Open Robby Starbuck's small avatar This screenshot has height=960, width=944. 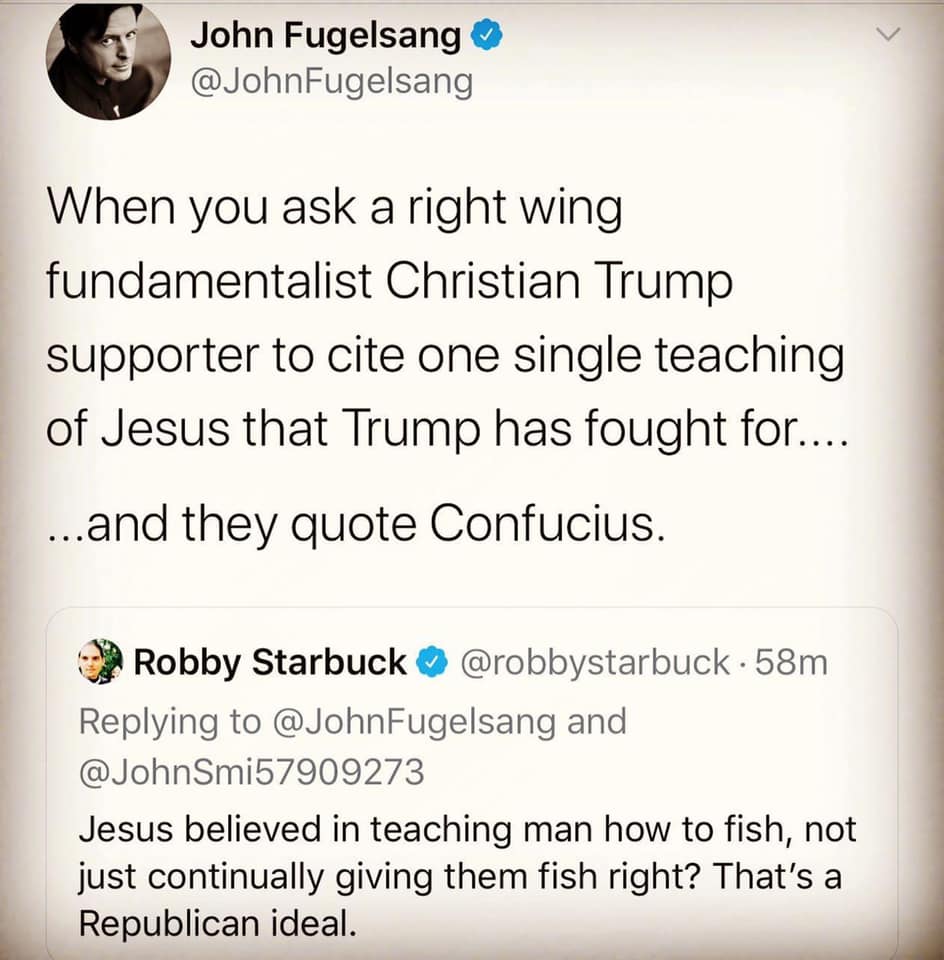point(101,662)
